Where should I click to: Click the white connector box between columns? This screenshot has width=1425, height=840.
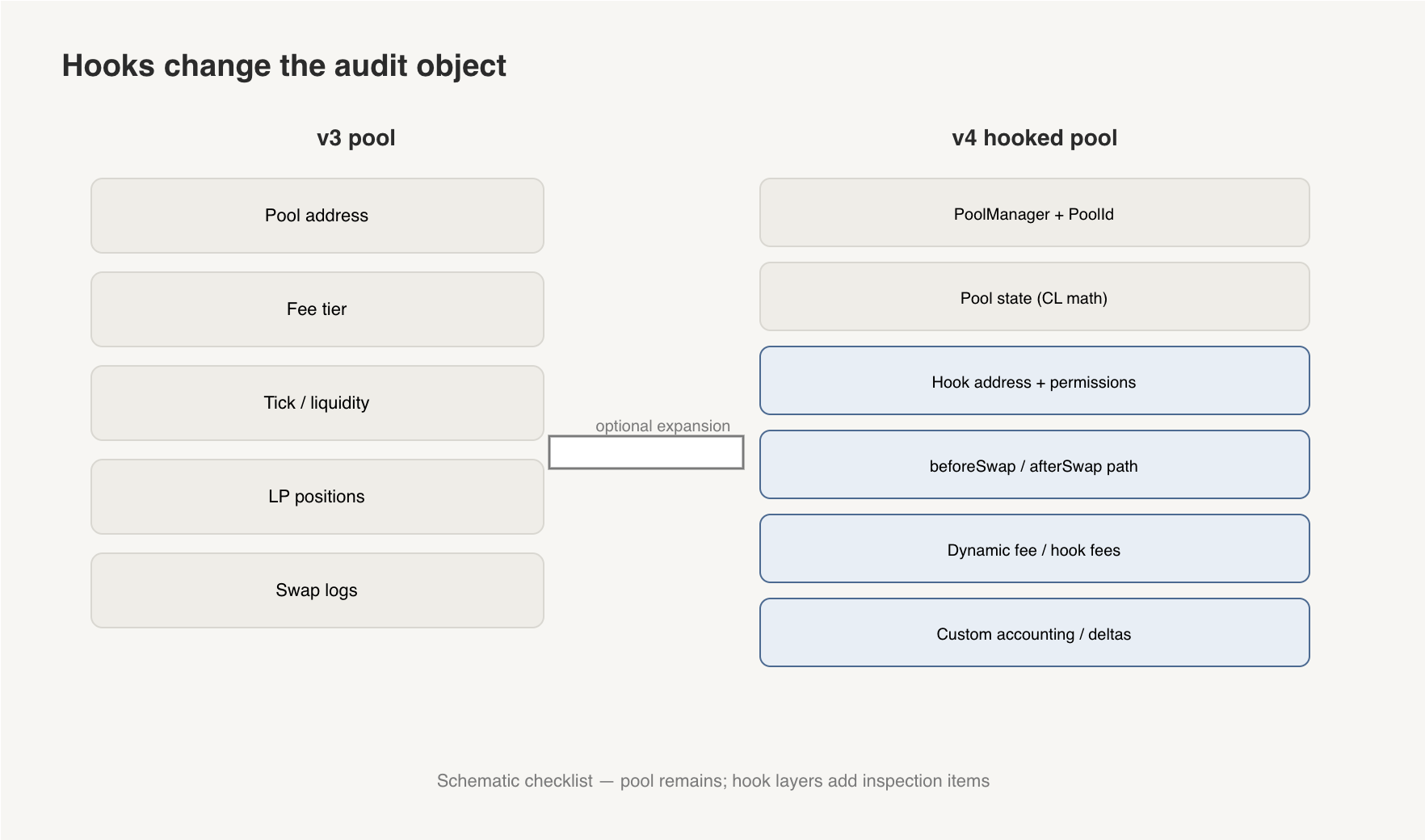tap(646, 452)
